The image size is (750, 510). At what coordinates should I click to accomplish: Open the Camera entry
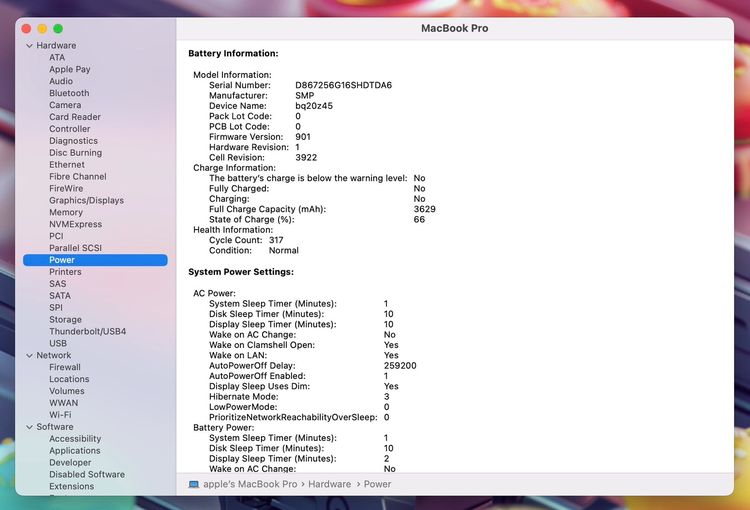tap(65, 105)
